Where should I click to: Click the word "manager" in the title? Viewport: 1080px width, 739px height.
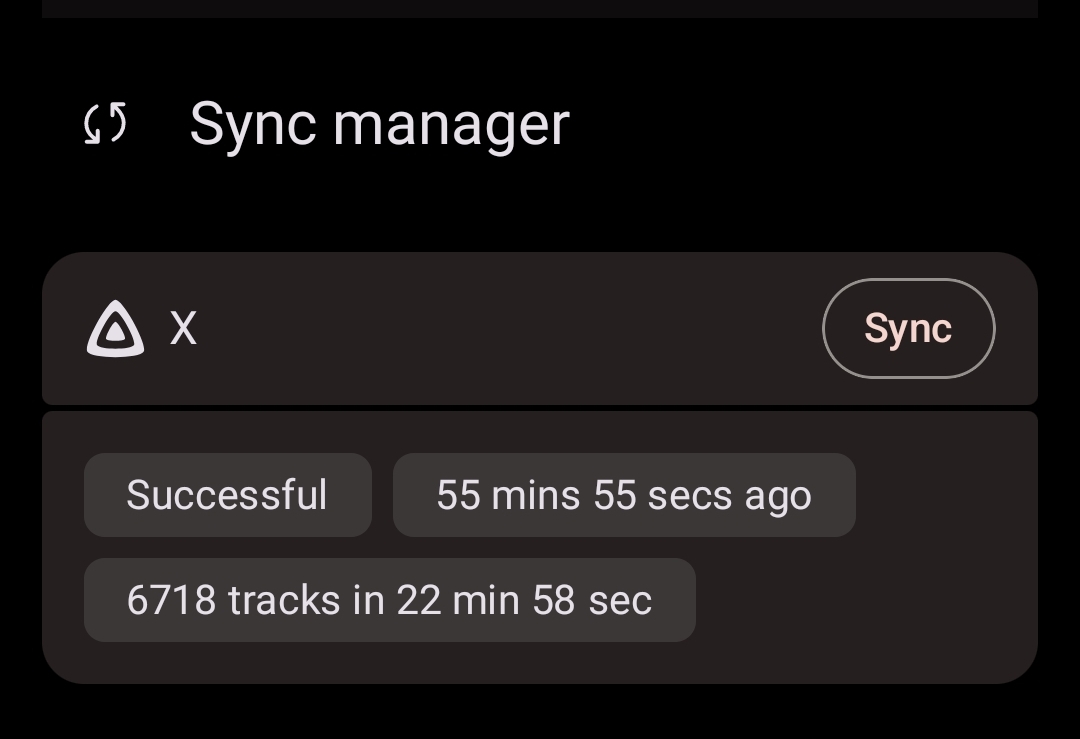(x=451, y=126)
